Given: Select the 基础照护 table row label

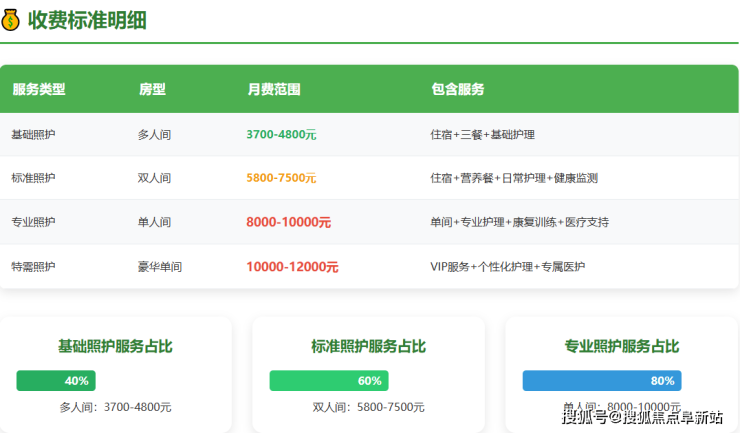Looking at the screenshot, I should coord(33,134).
